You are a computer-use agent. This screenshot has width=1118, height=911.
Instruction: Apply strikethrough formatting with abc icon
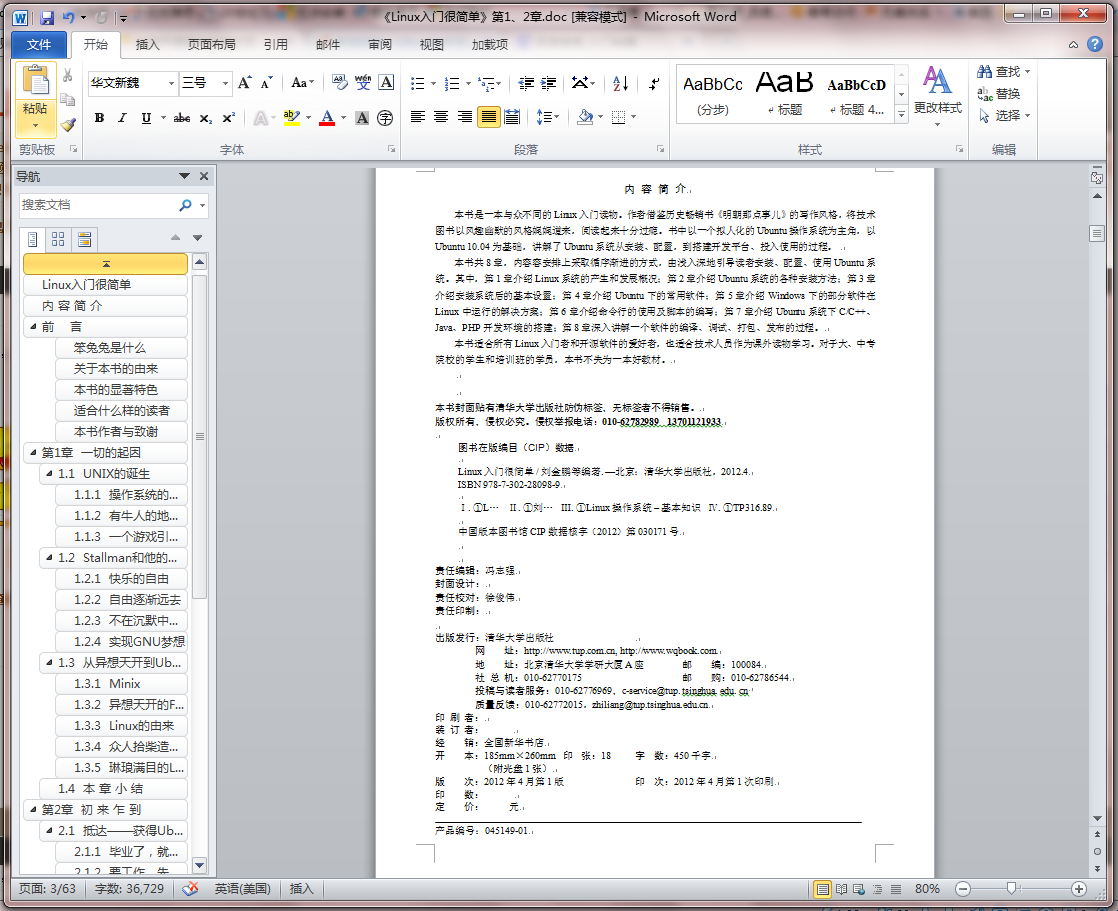click(x=182, y=118)
